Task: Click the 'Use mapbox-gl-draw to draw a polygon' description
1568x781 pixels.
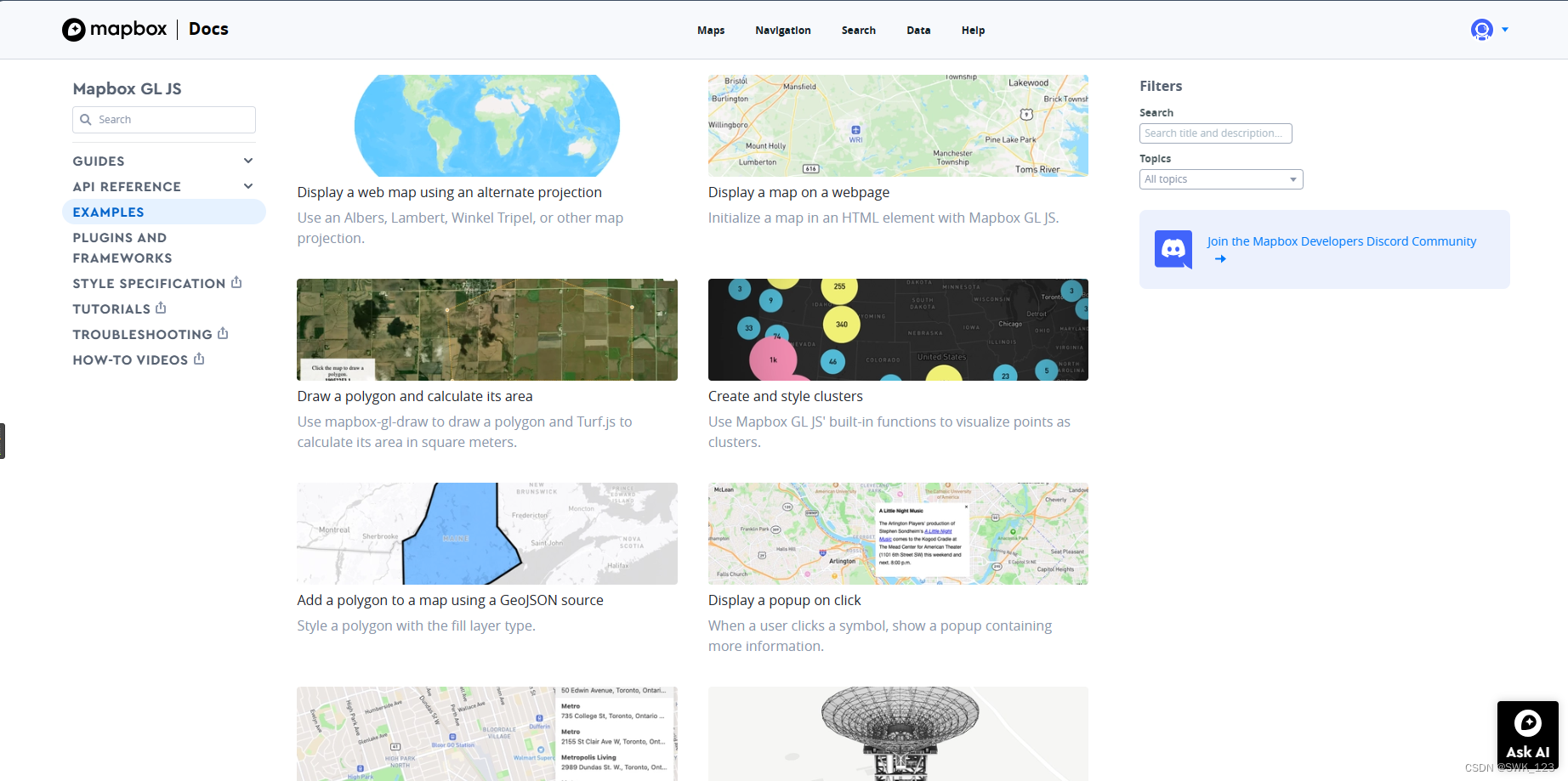Action: point(464,433)
